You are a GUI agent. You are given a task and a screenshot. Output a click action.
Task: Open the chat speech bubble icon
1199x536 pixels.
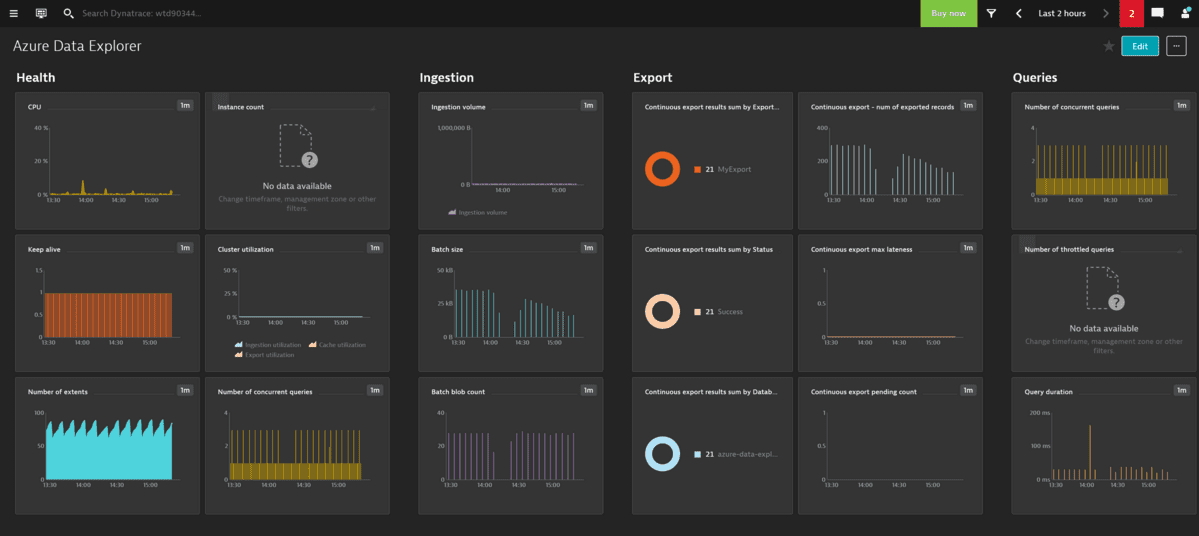click(x=1158, y=13)
